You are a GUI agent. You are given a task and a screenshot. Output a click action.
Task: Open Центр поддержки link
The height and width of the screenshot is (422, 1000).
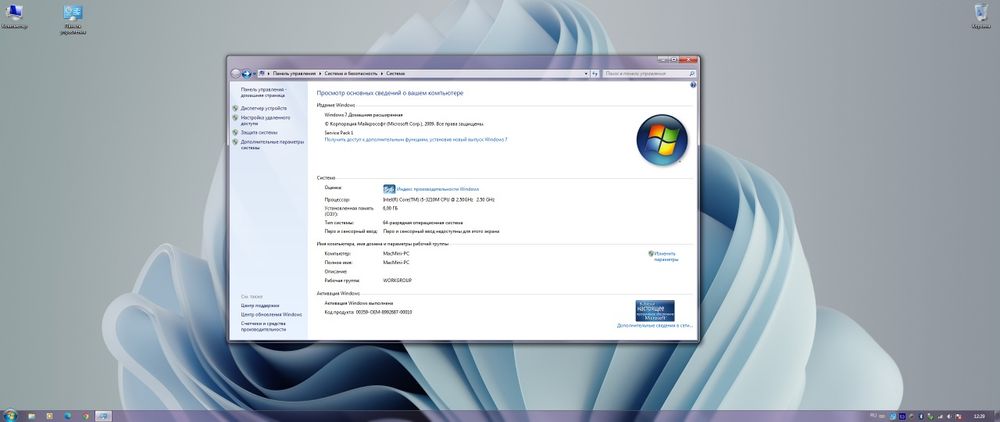260,306
